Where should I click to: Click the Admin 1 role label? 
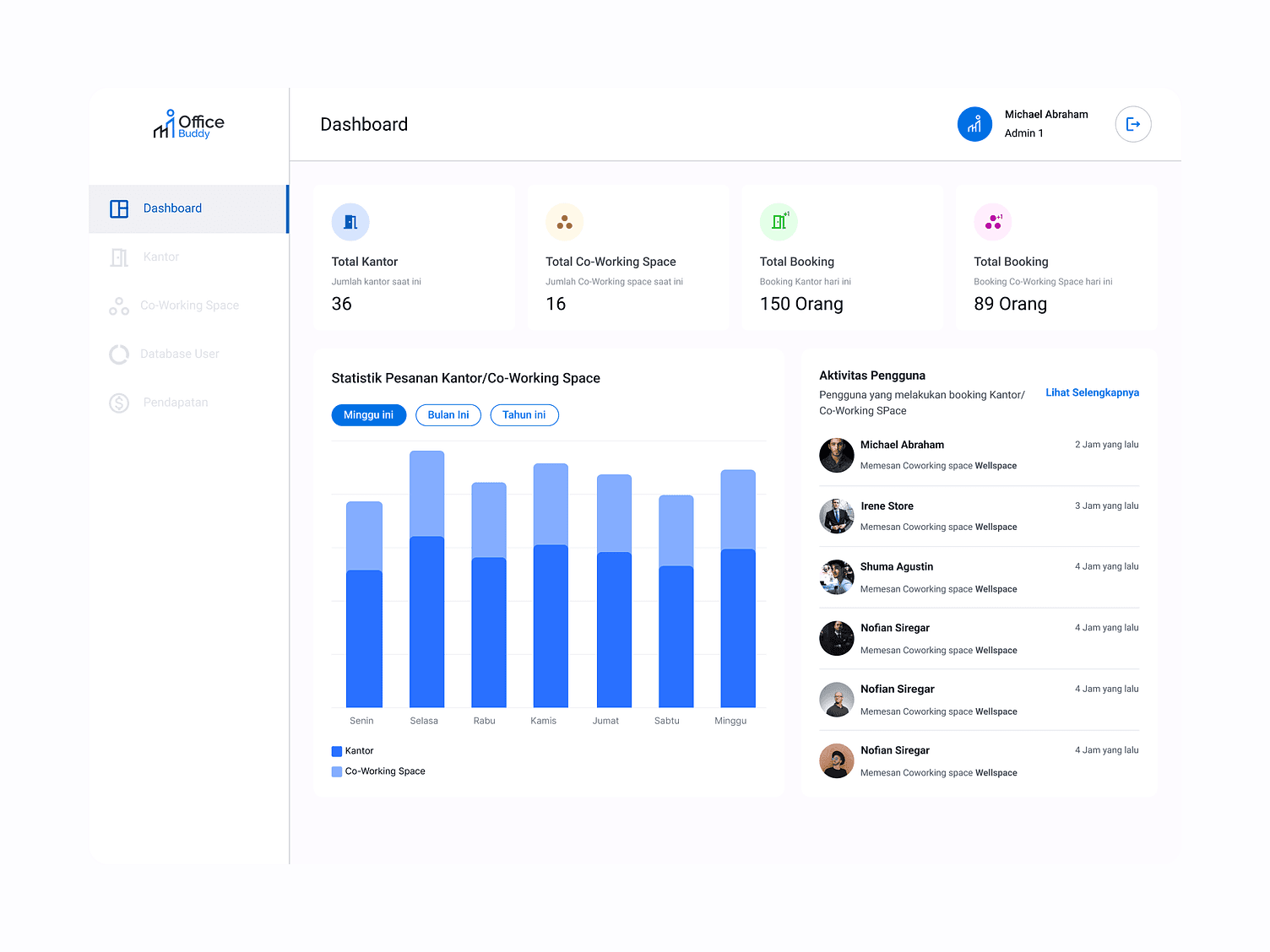(x=1024, y=133)
